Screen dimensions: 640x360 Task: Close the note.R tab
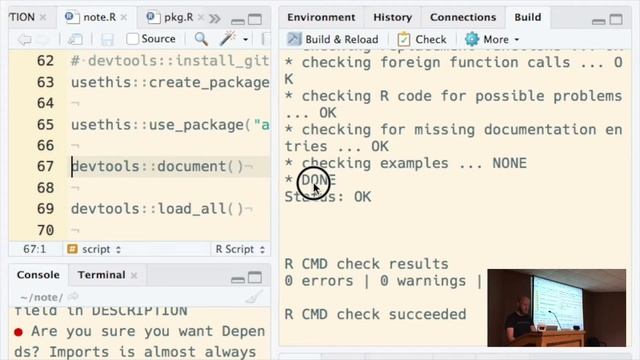124,17
